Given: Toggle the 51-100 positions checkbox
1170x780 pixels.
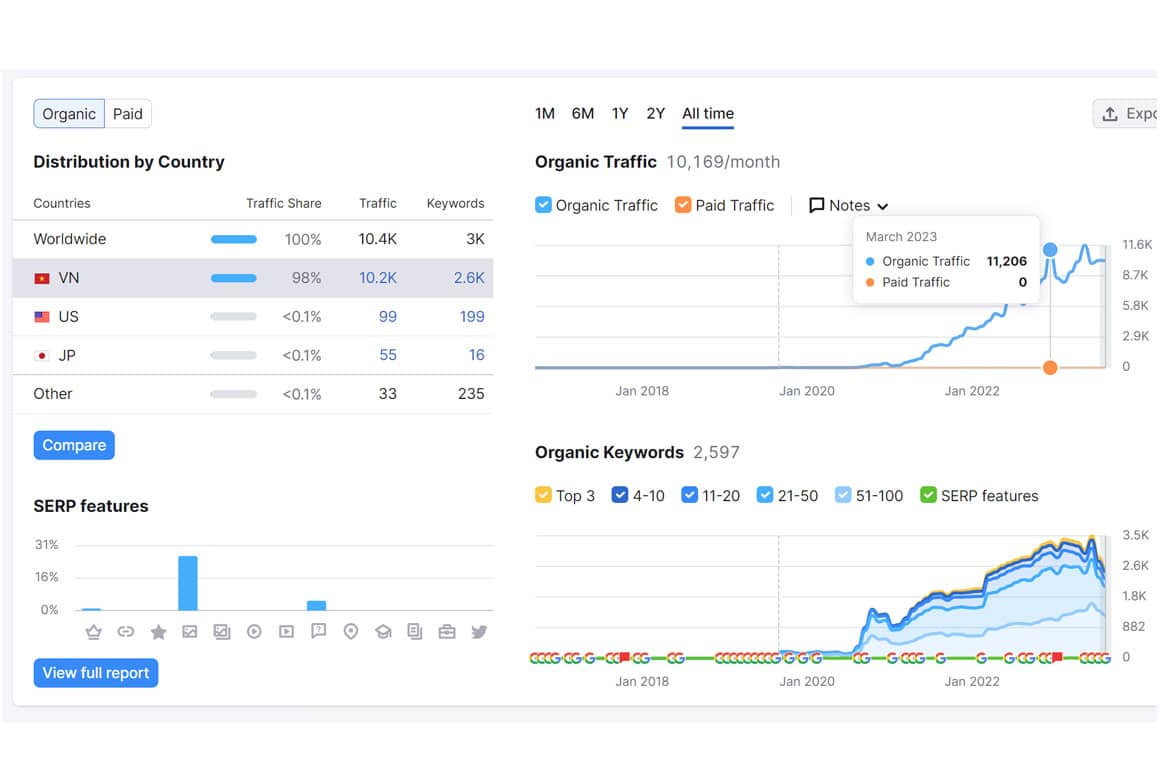Looking at the screenshot, I should coord(843,496).
